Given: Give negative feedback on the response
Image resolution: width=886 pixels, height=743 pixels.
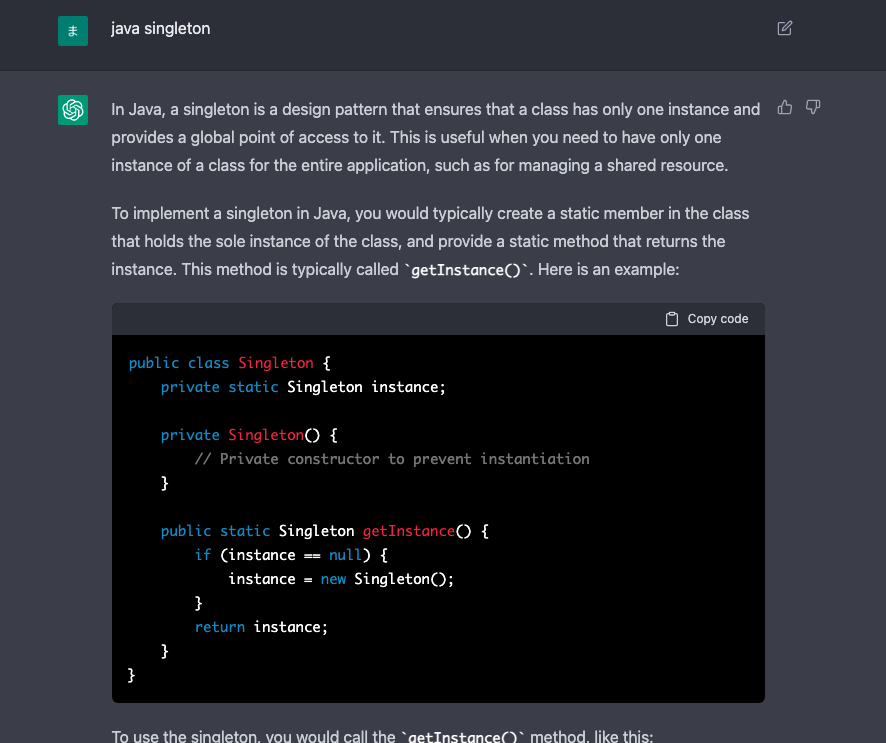Looking at the screenshot, I should 812,107.
